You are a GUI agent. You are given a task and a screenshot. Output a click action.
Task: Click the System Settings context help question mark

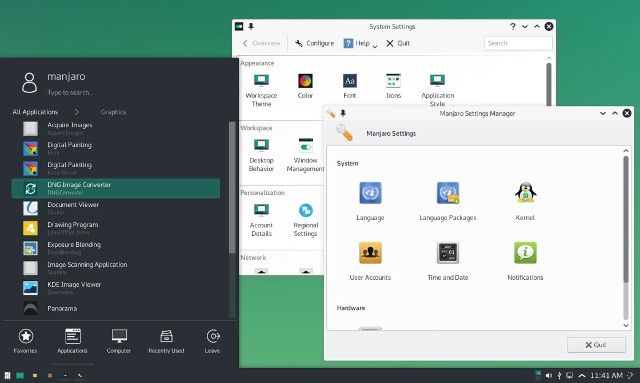point(513,27)
